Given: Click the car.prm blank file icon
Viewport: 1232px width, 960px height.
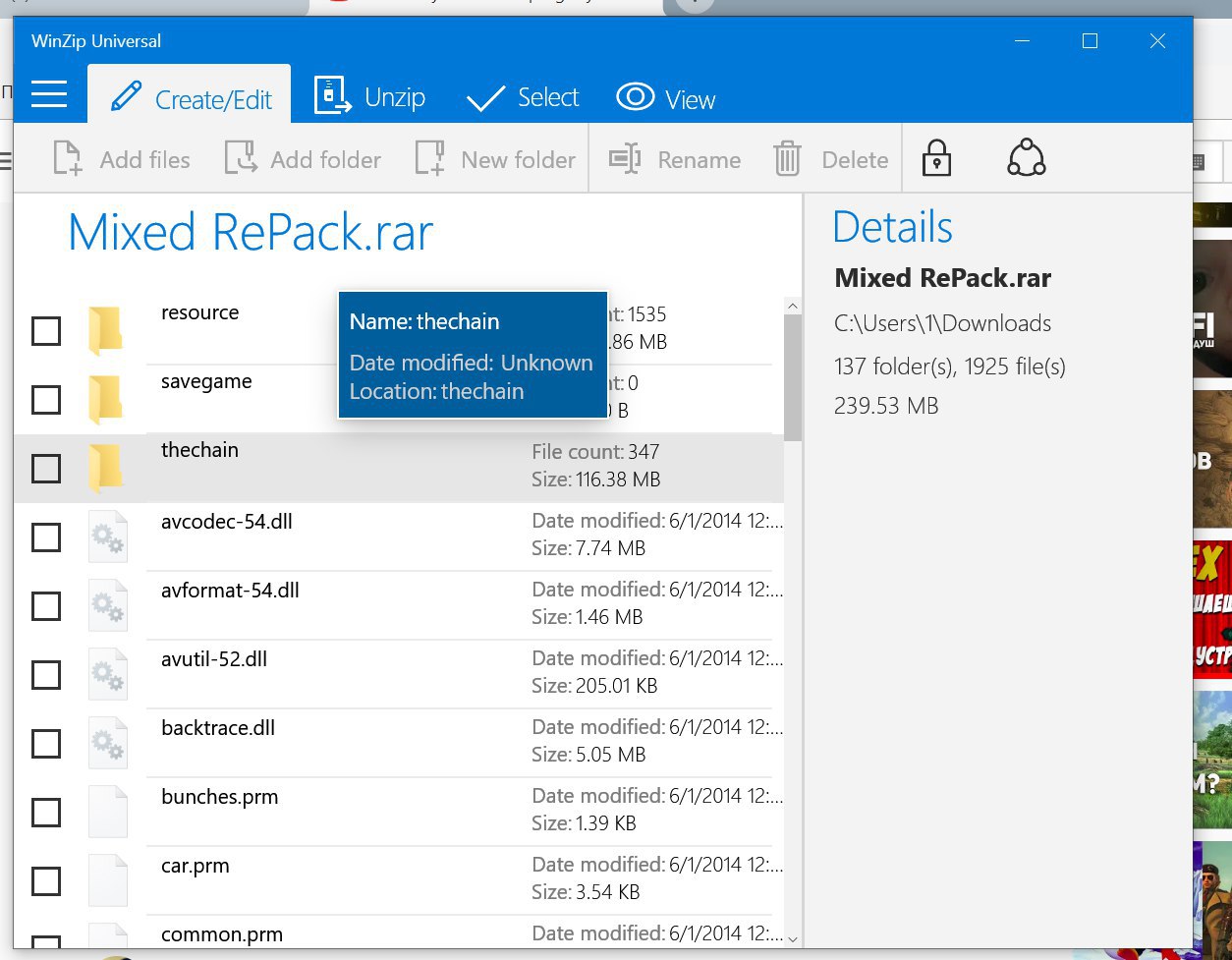Looking at the screenshot, I should (x=107, y=880).
